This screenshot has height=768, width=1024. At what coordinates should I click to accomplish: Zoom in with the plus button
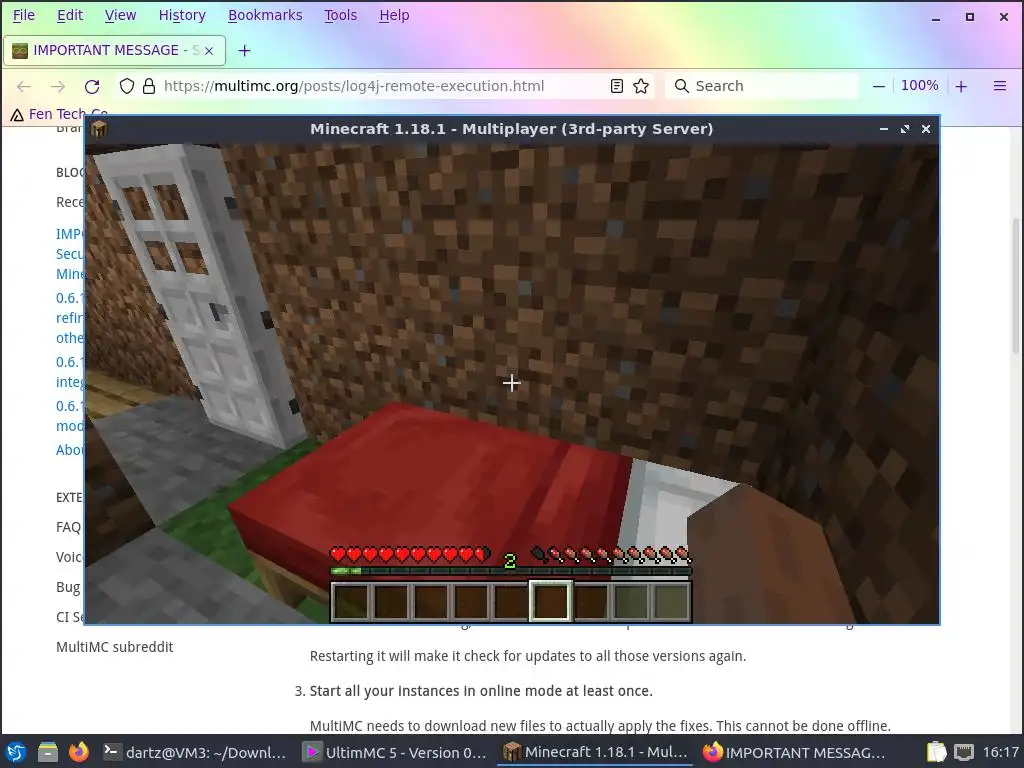[961, 86]
